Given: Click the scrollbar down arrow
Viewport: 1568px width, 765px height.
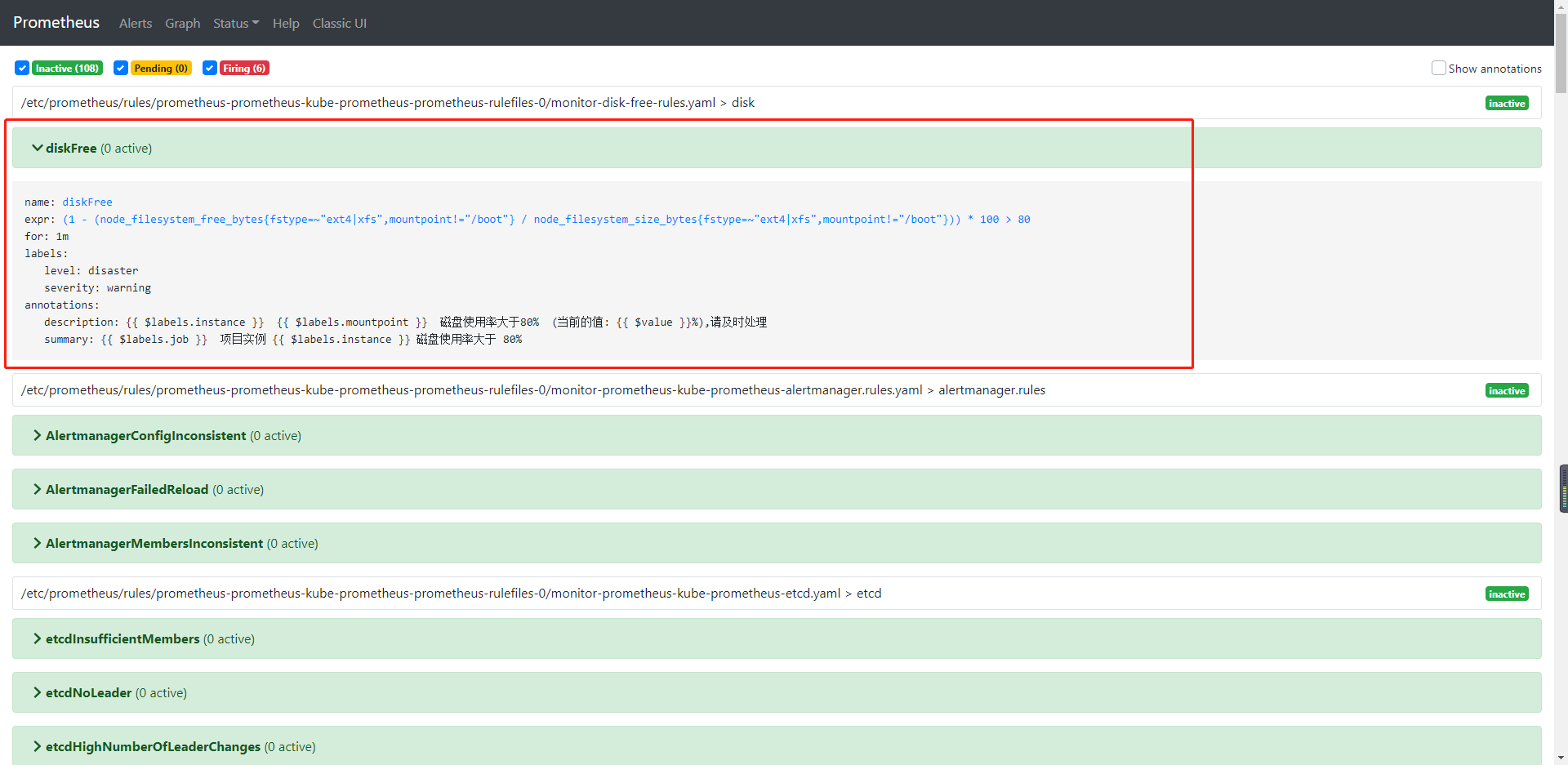Looking at the screenshot, I should pyautogui.click(x=1561, y=758).
